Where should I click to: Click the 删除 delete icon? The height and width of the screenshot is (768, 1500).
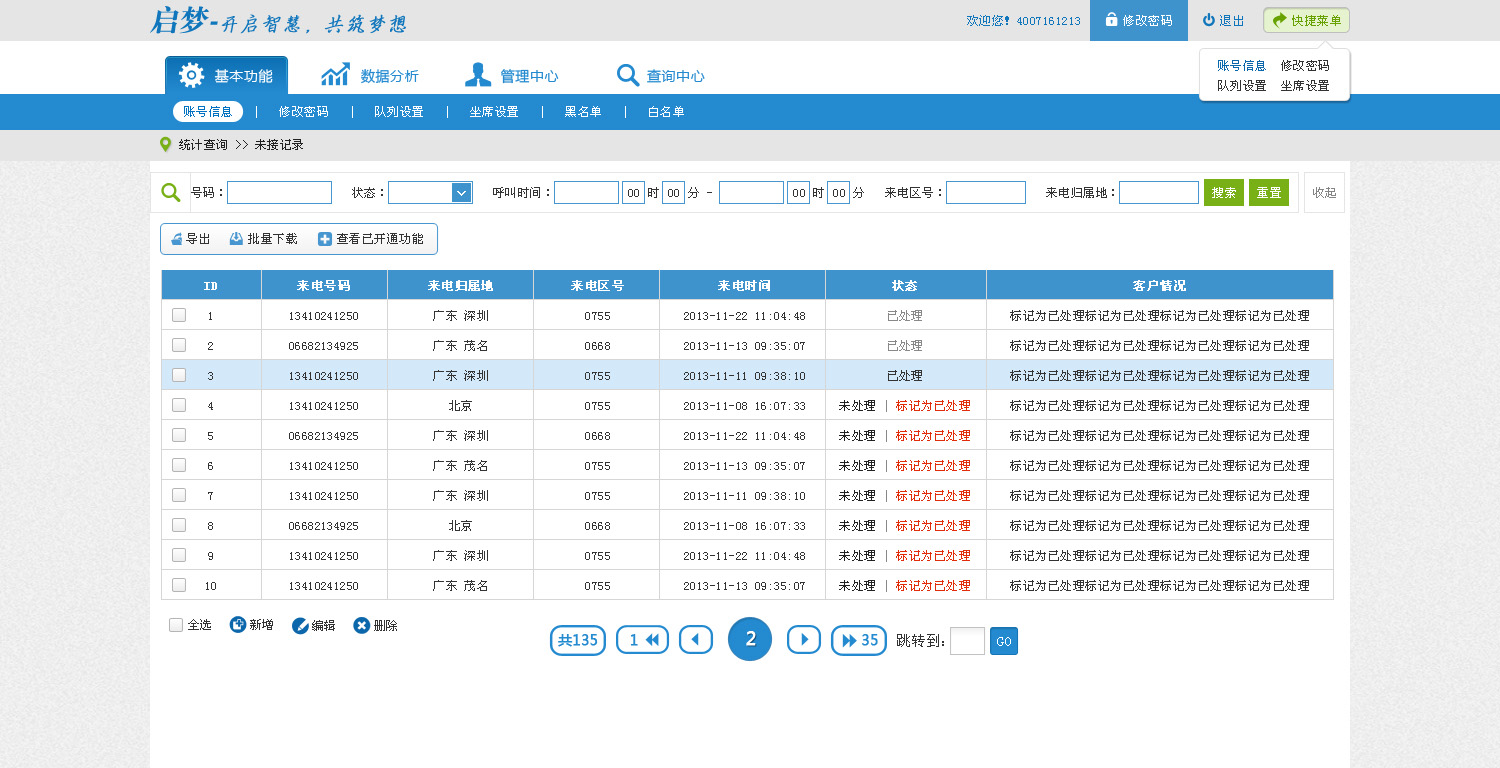362,625
